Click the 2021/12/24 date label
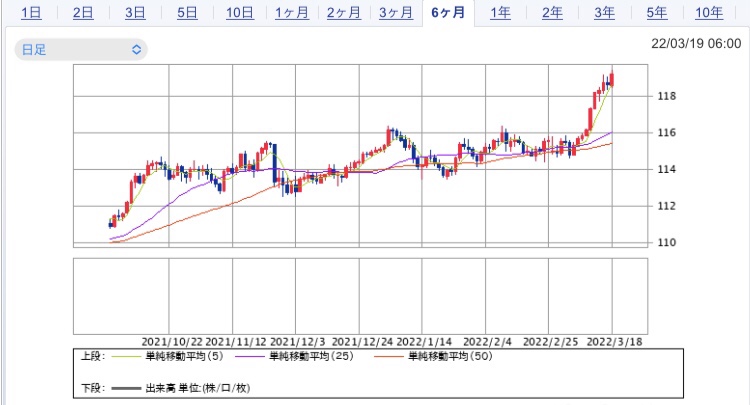Image resolution: width=750 pixels, height=405 pixels. click(362, 342)
